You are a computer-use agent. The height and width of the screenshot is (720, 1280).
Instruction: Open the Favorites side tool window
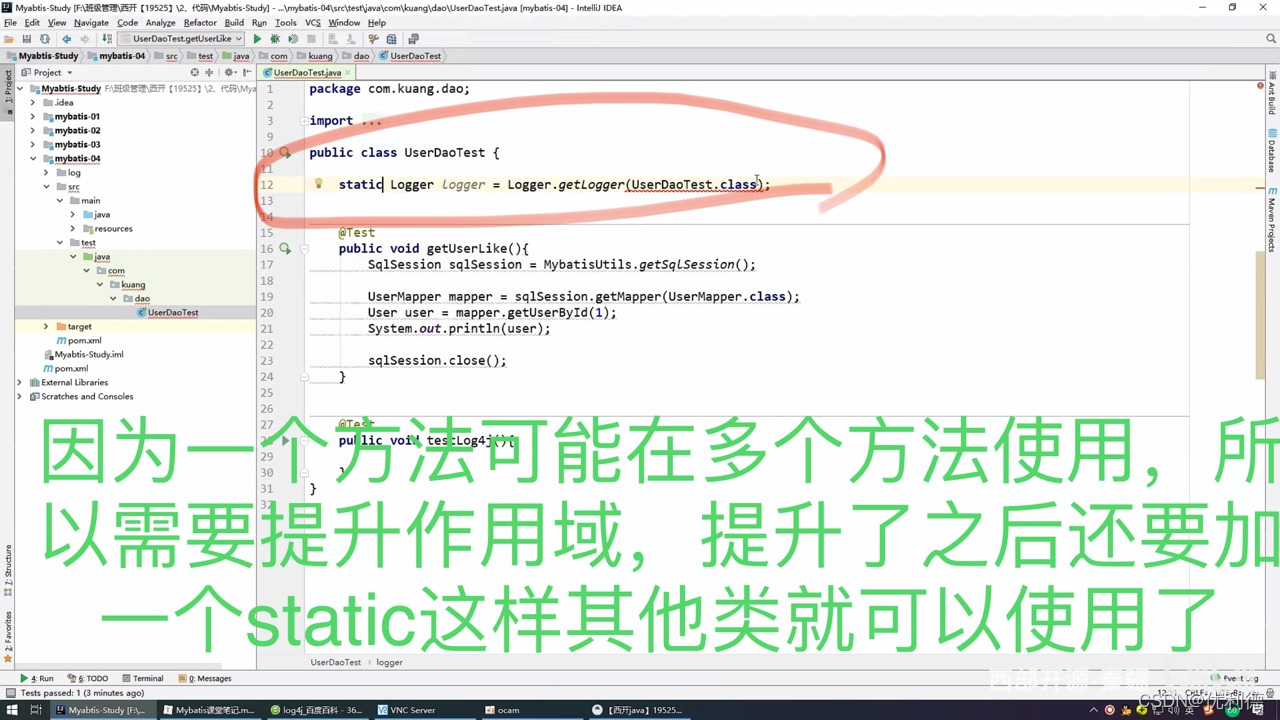[x=8, y=636]
